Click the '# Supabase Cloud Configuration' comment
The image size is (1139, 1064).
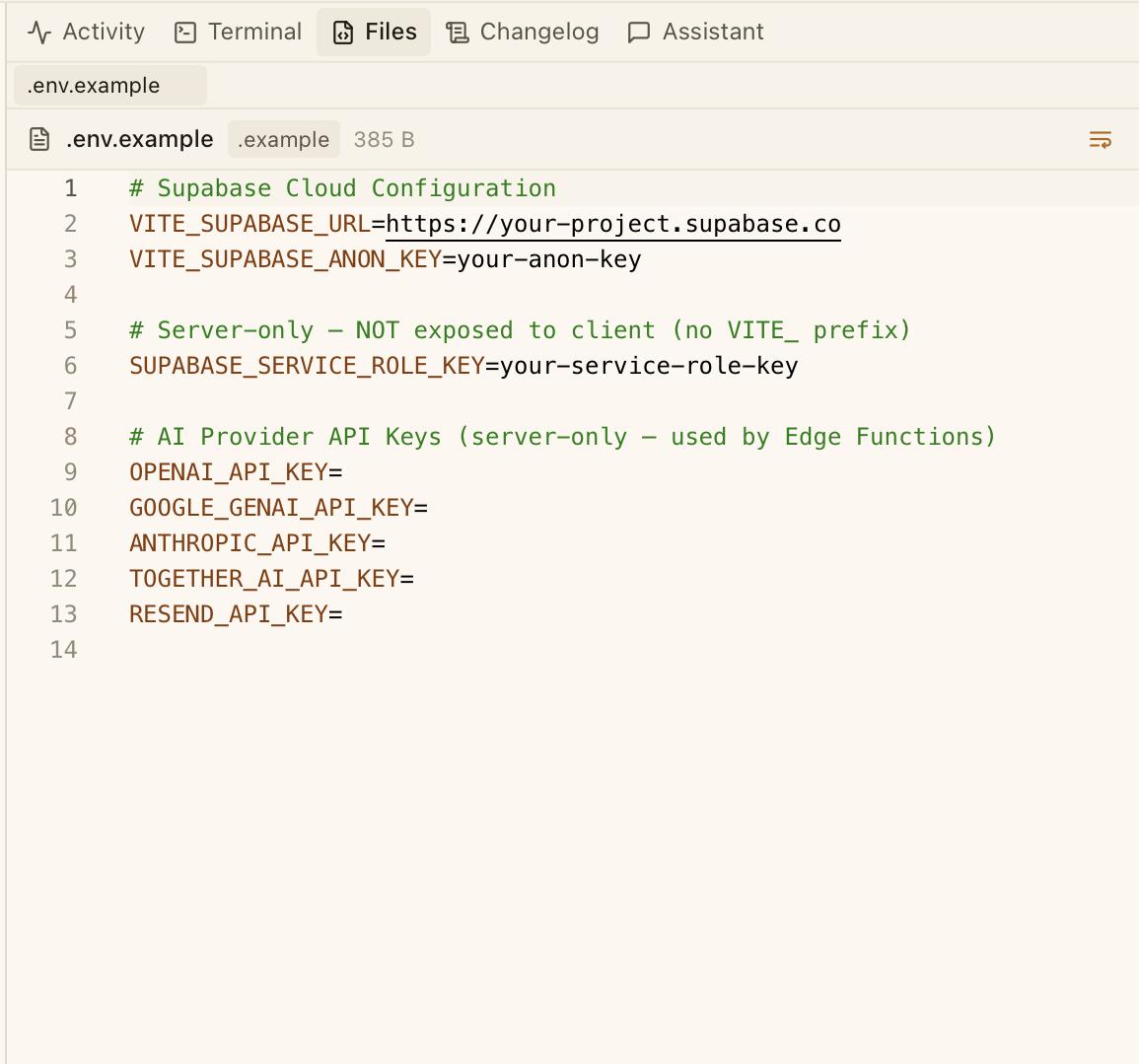tap(342, 188)
